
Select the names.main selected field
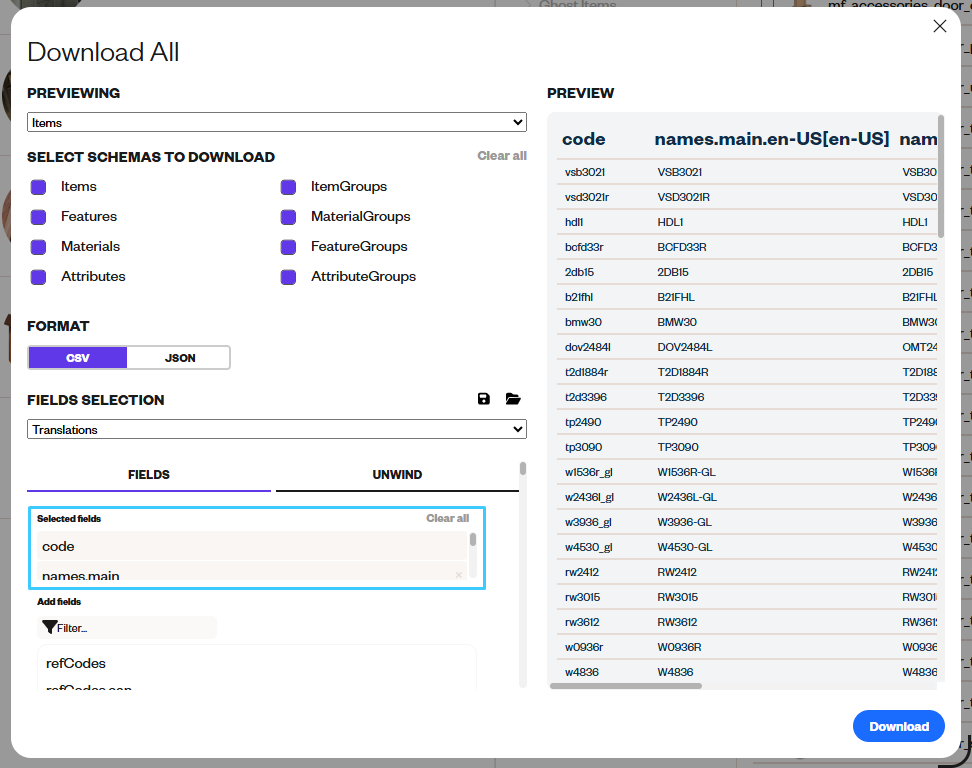pos(251,572)
